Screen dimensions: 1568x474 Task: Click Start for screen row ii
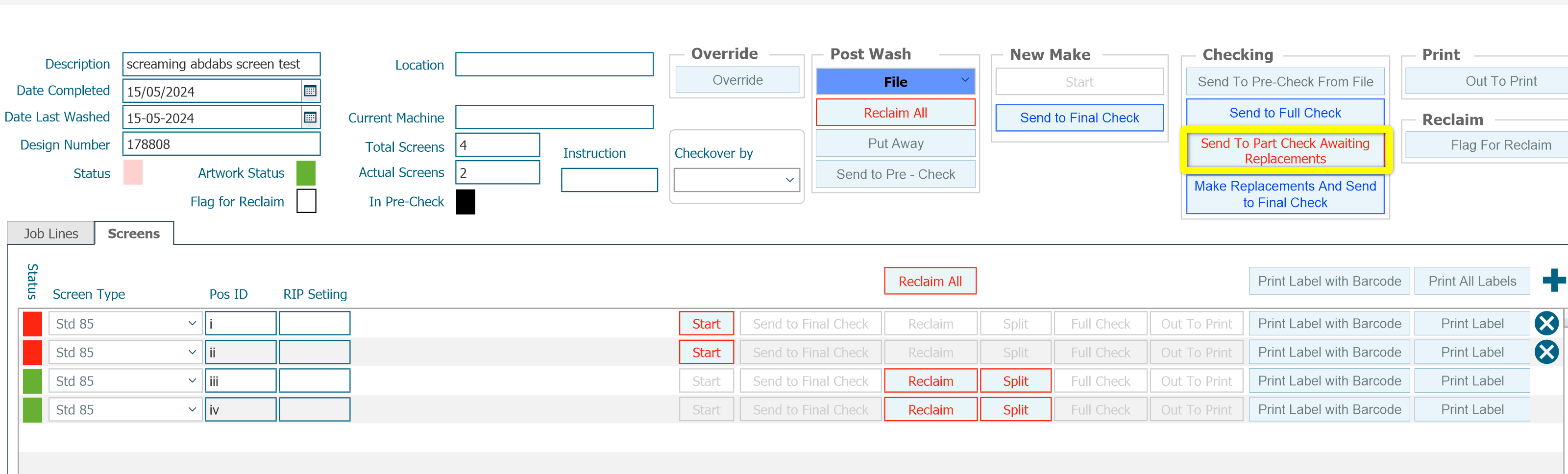(706, 352)
